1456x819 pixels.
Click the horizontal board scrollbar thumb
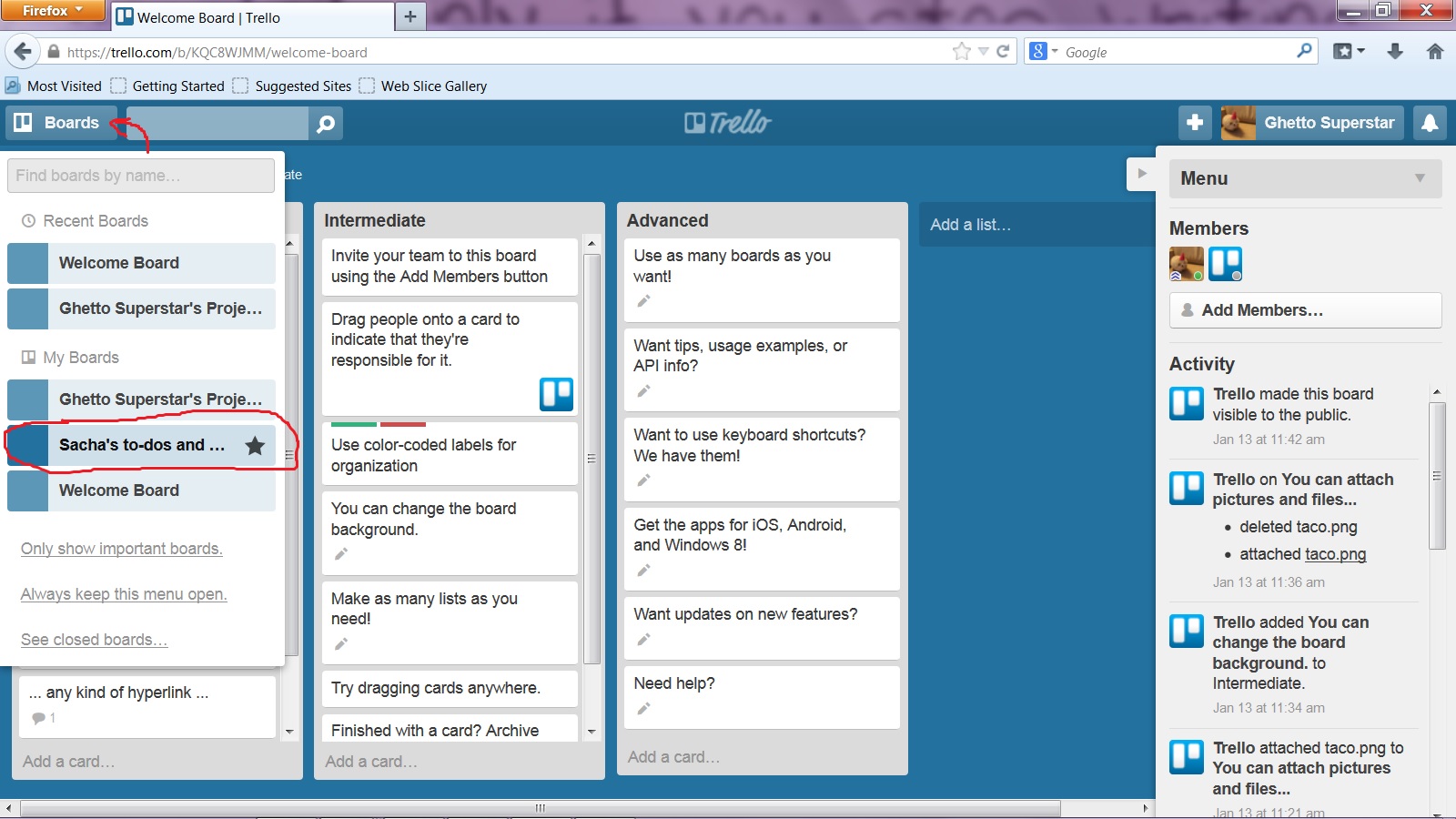(541, 808)
